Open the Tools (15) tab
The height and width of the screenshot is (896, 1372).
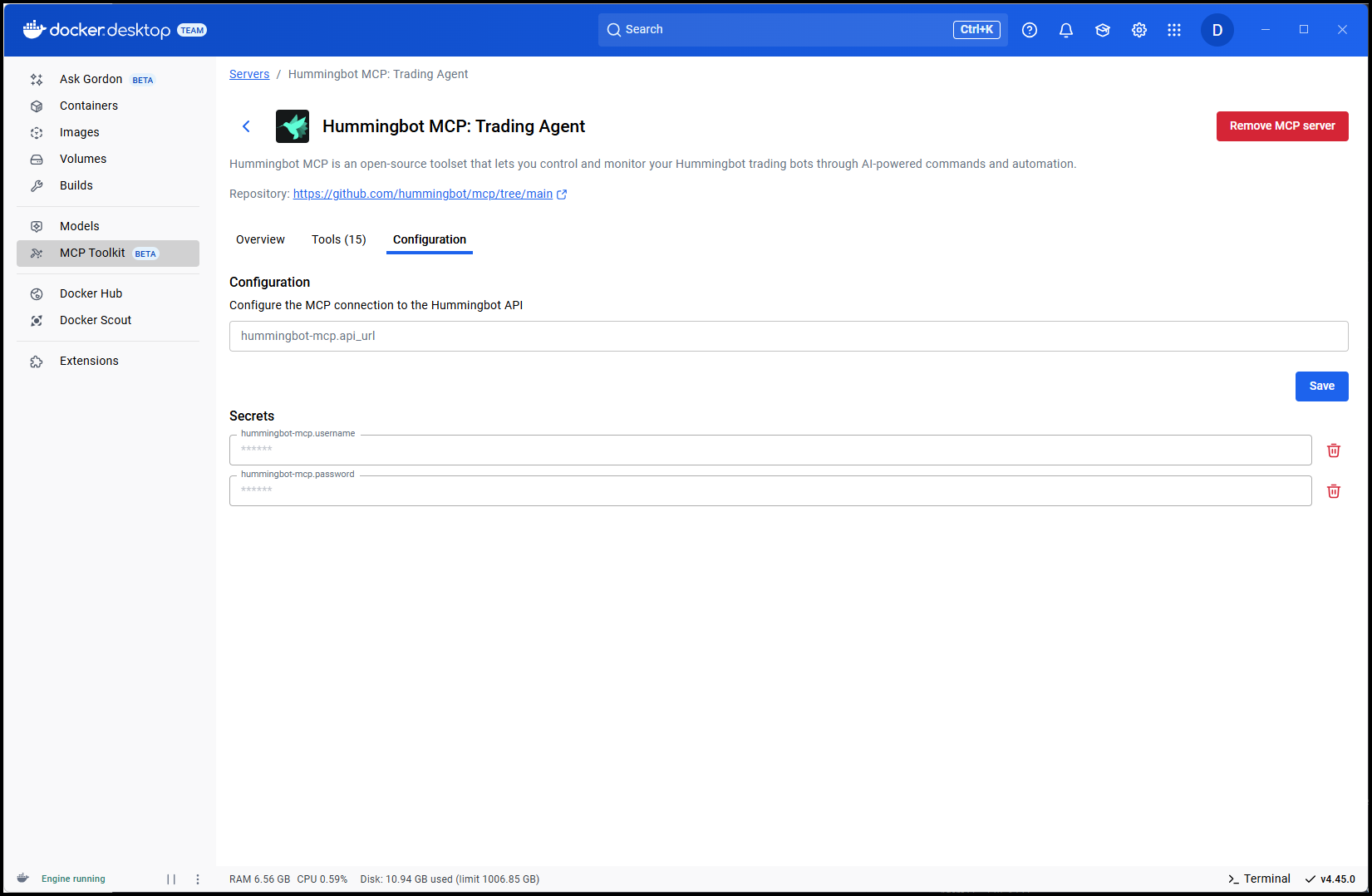pos(338,239)
